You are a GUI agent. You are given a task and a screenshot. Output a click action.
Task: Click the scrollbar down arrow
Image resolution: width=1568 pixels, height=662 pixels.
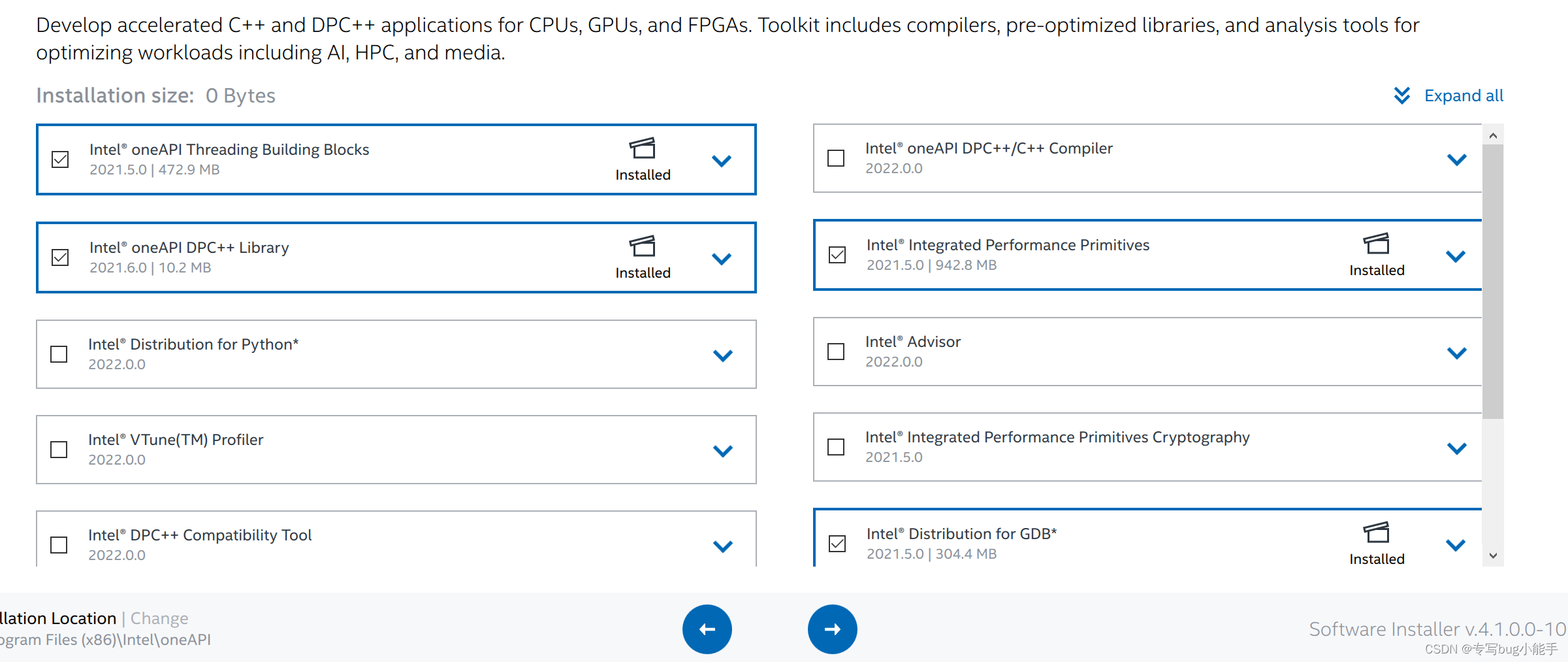(1494, 555)
